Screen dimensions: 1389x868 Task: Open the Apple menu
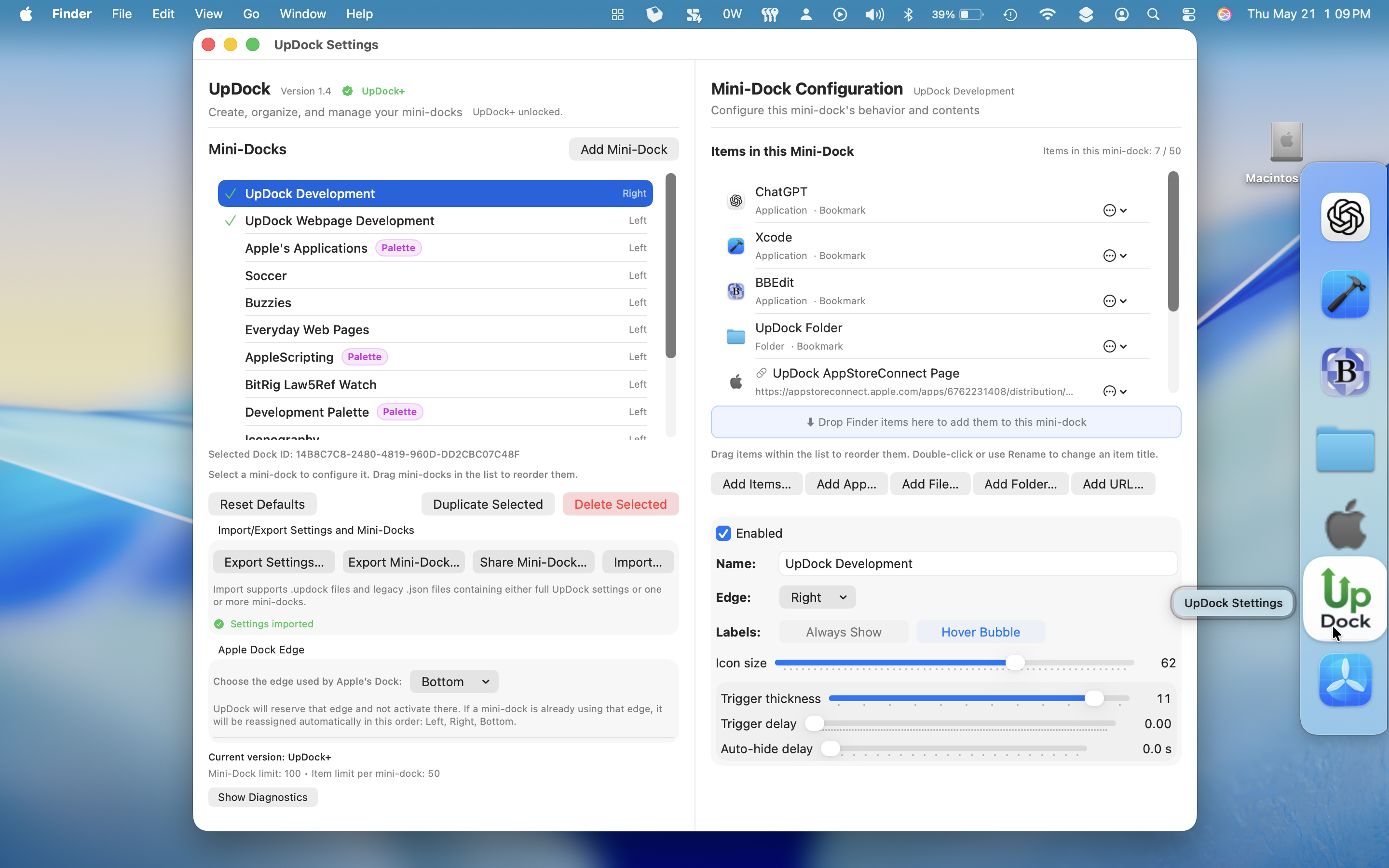point(26,14)
